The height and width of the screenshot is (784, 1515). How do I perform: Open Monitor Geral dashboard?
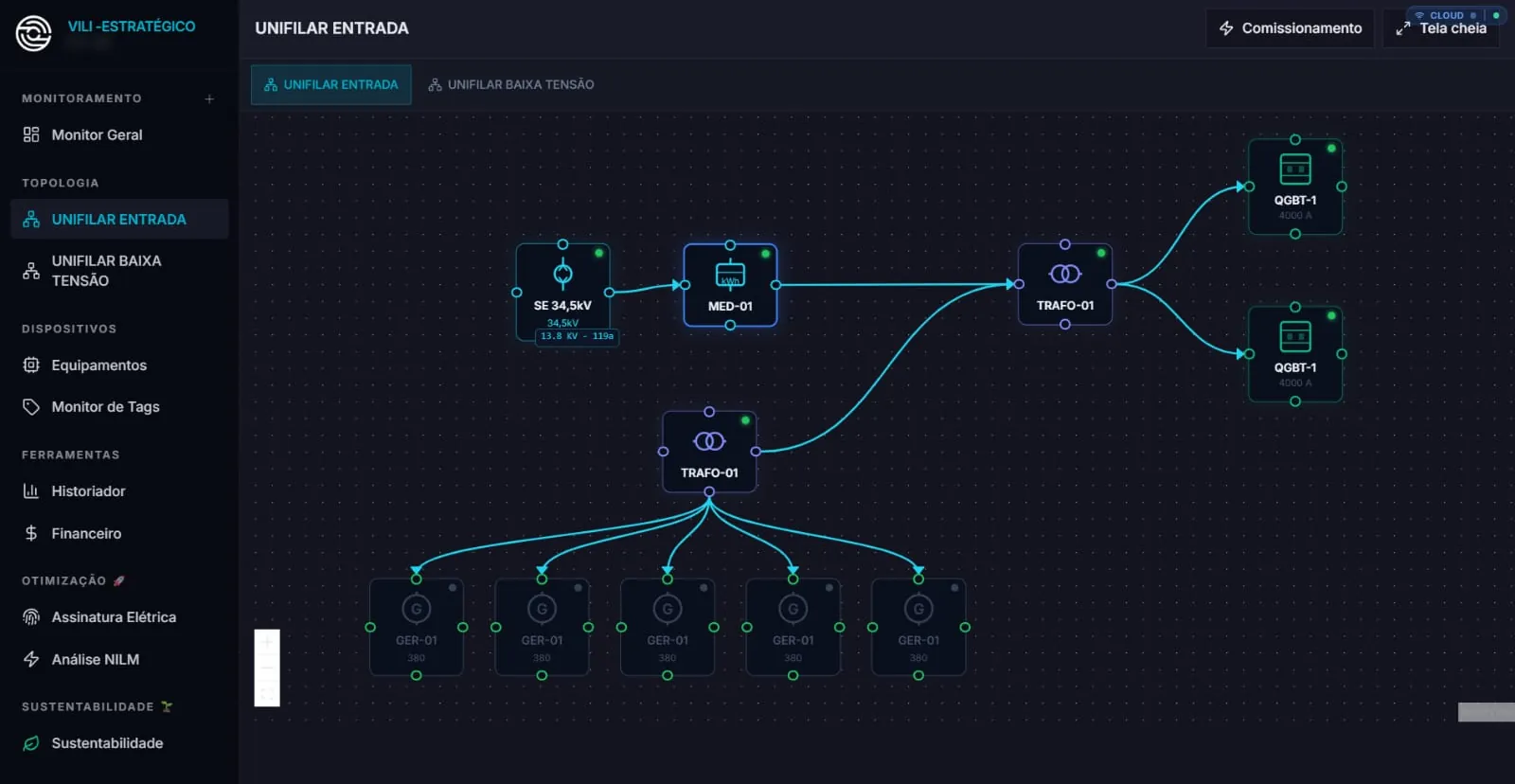(x=119, y=134)
